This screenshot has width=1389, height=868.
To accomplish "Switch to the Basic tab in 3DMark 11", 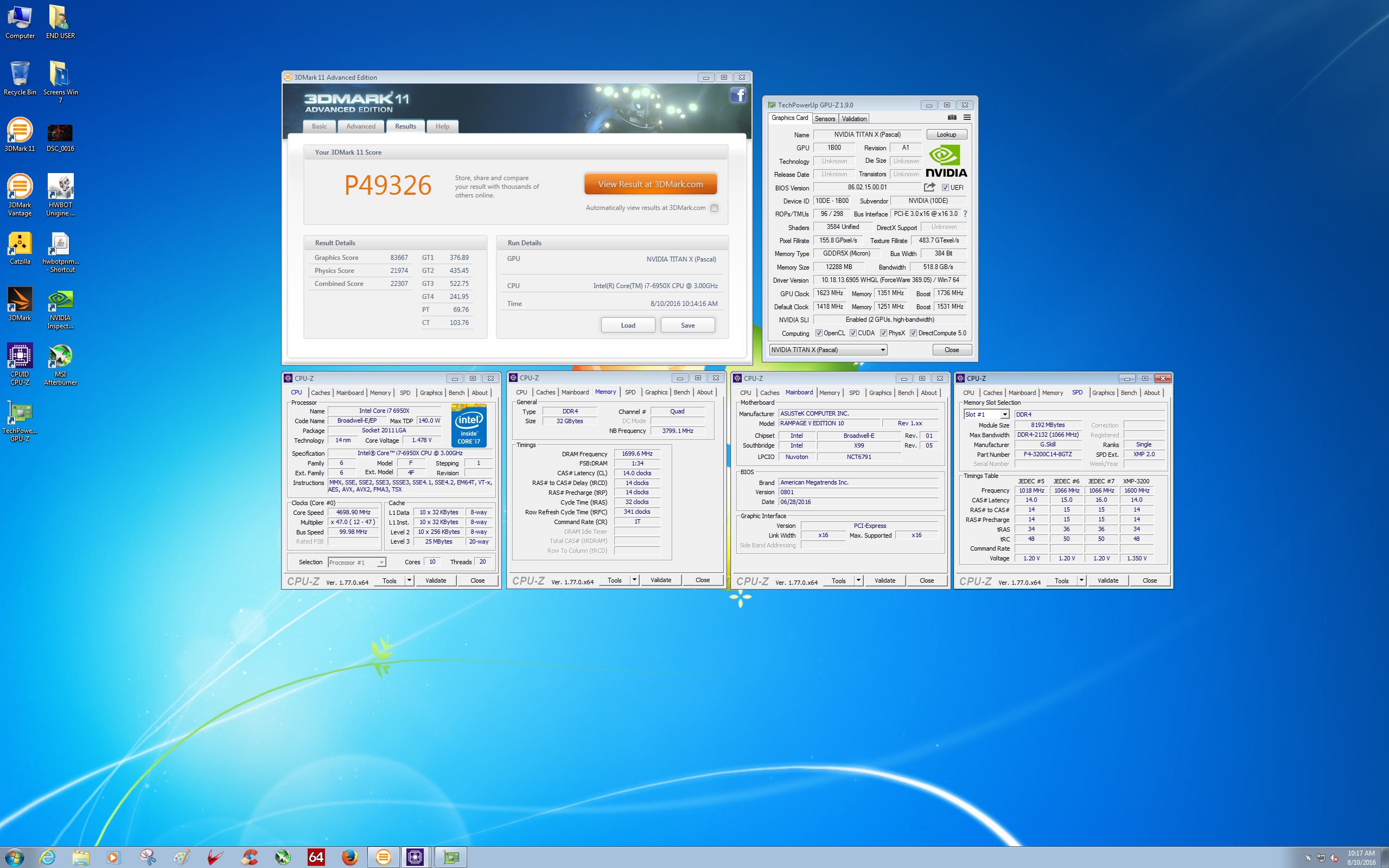I will [320, 126].
